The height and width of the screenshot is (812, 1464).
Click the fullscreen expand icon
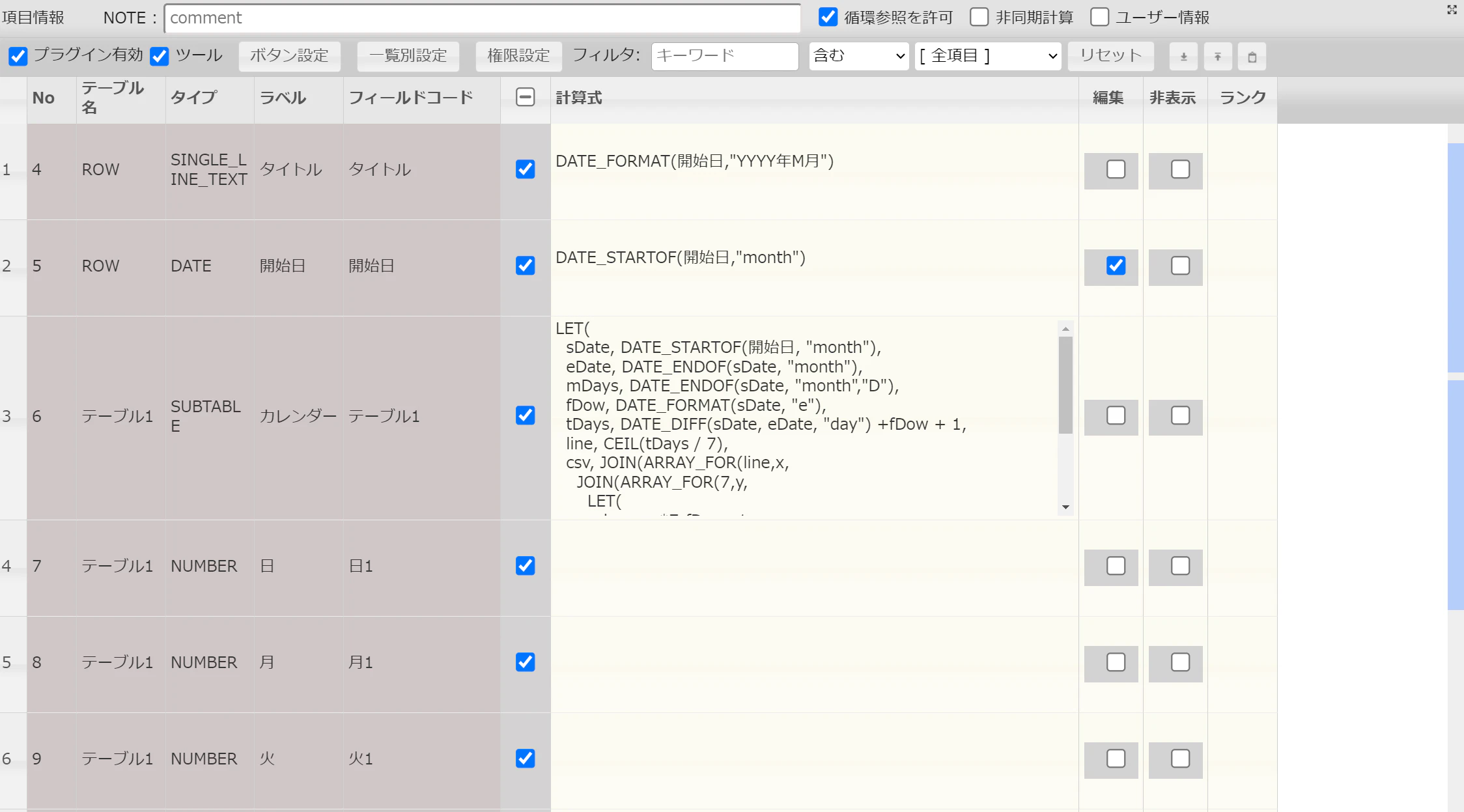(1452, 10)
